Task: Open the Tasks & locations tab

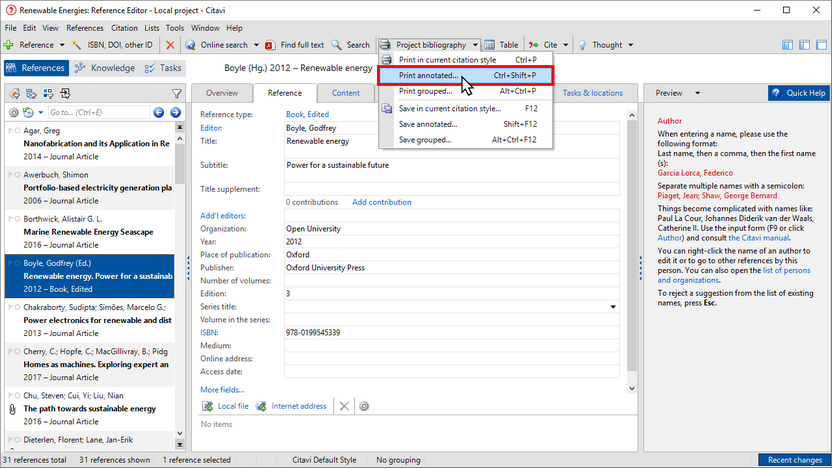Action: (x=593, y=93)
